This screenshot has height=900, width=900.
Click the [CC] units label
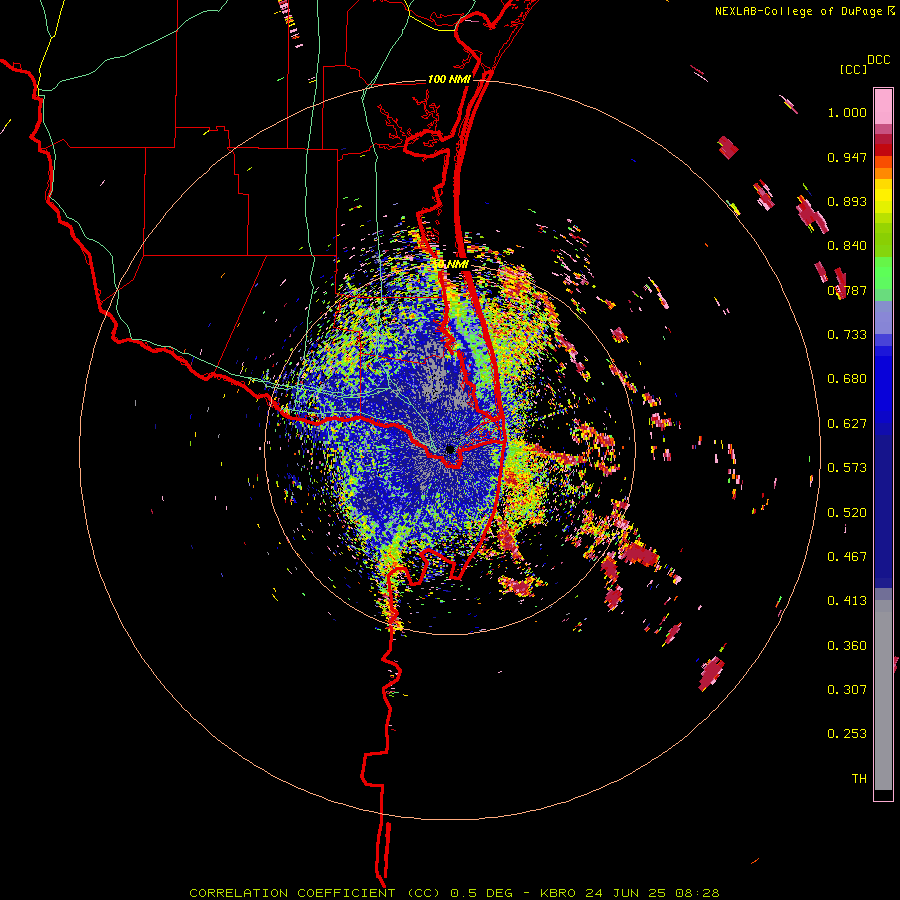(x=853, y=69)
